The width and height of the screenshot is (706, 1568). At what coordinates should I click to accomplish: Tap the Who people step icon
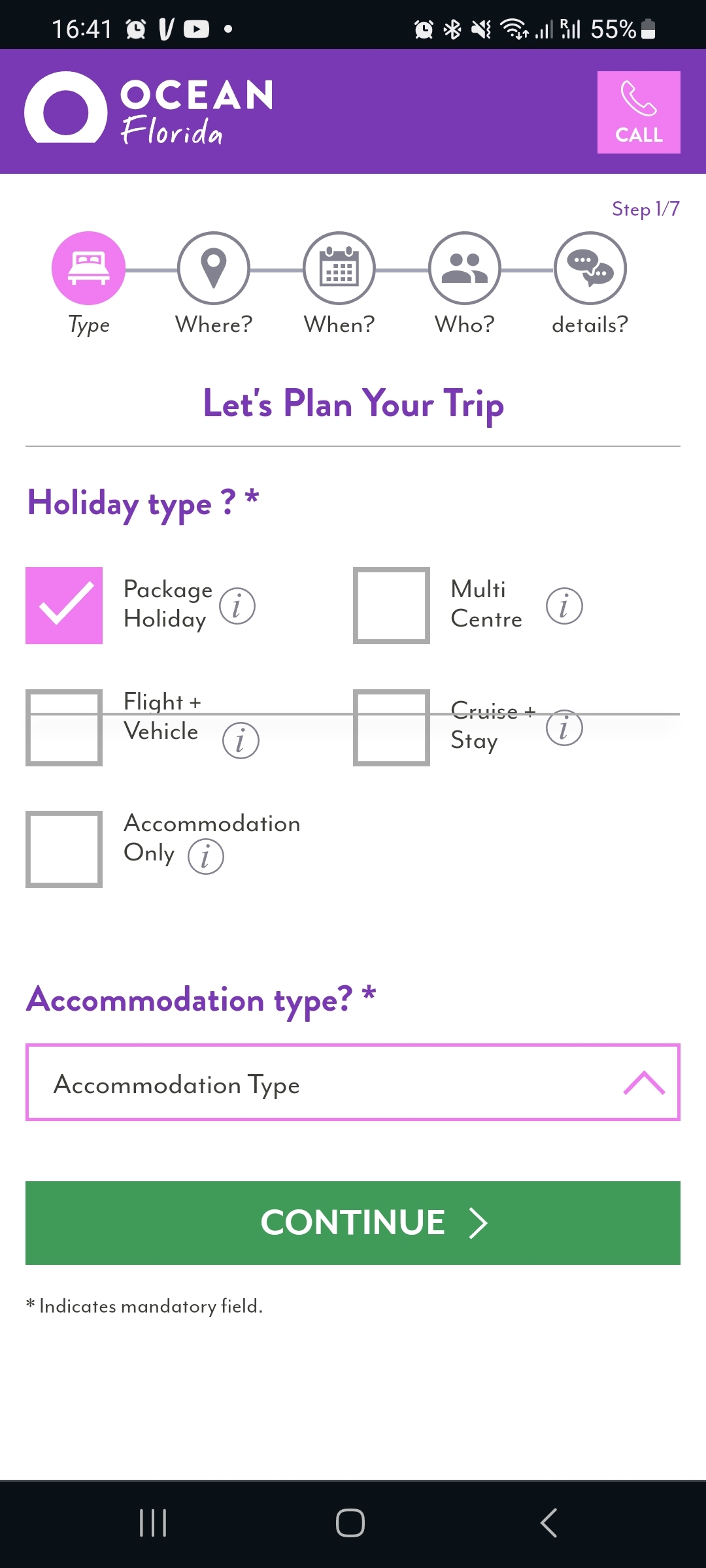pyautogui.click(x=465, y=268)
